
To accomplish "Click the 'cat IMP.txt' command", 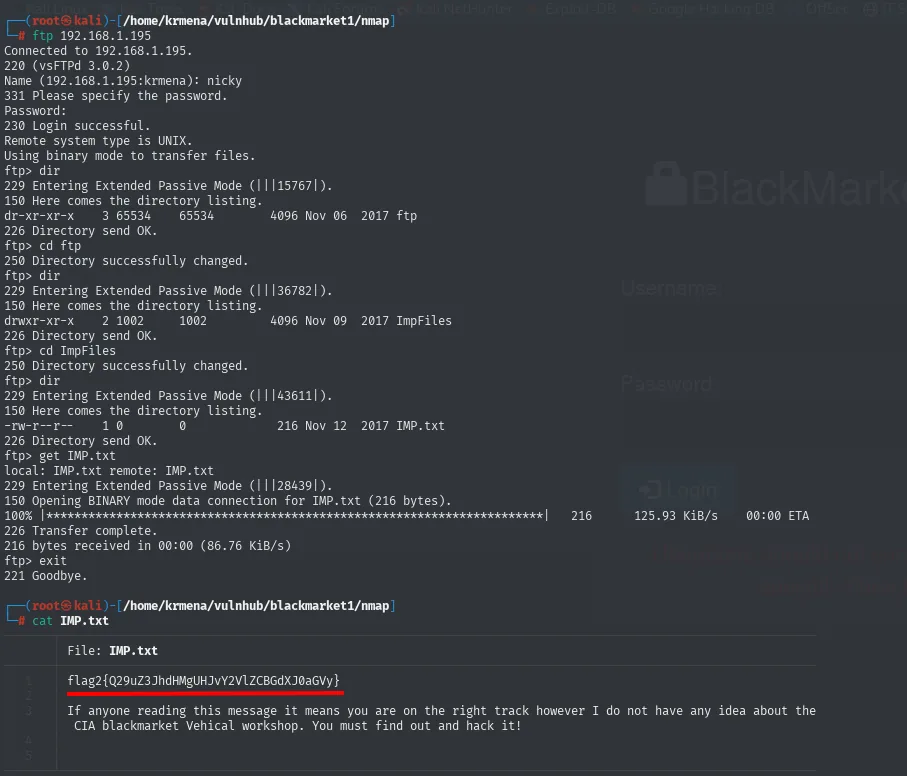I will tap(70, 622).
